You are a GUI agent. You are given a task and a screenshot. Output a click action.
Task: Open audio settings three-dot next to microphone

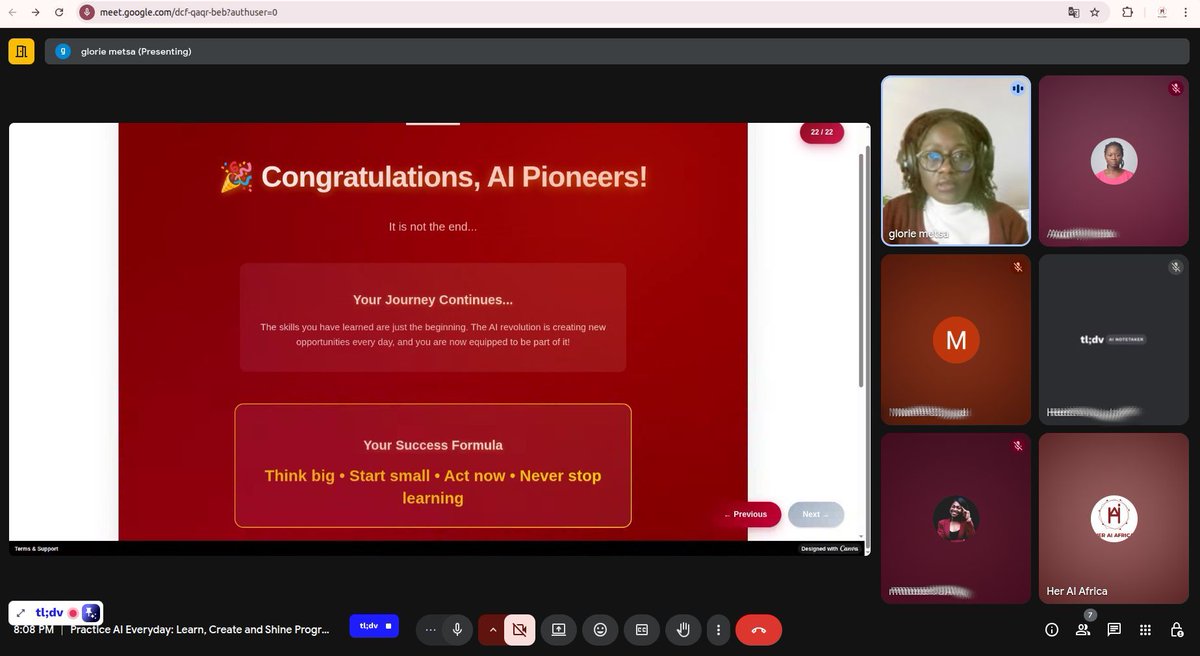pos(431,630)
